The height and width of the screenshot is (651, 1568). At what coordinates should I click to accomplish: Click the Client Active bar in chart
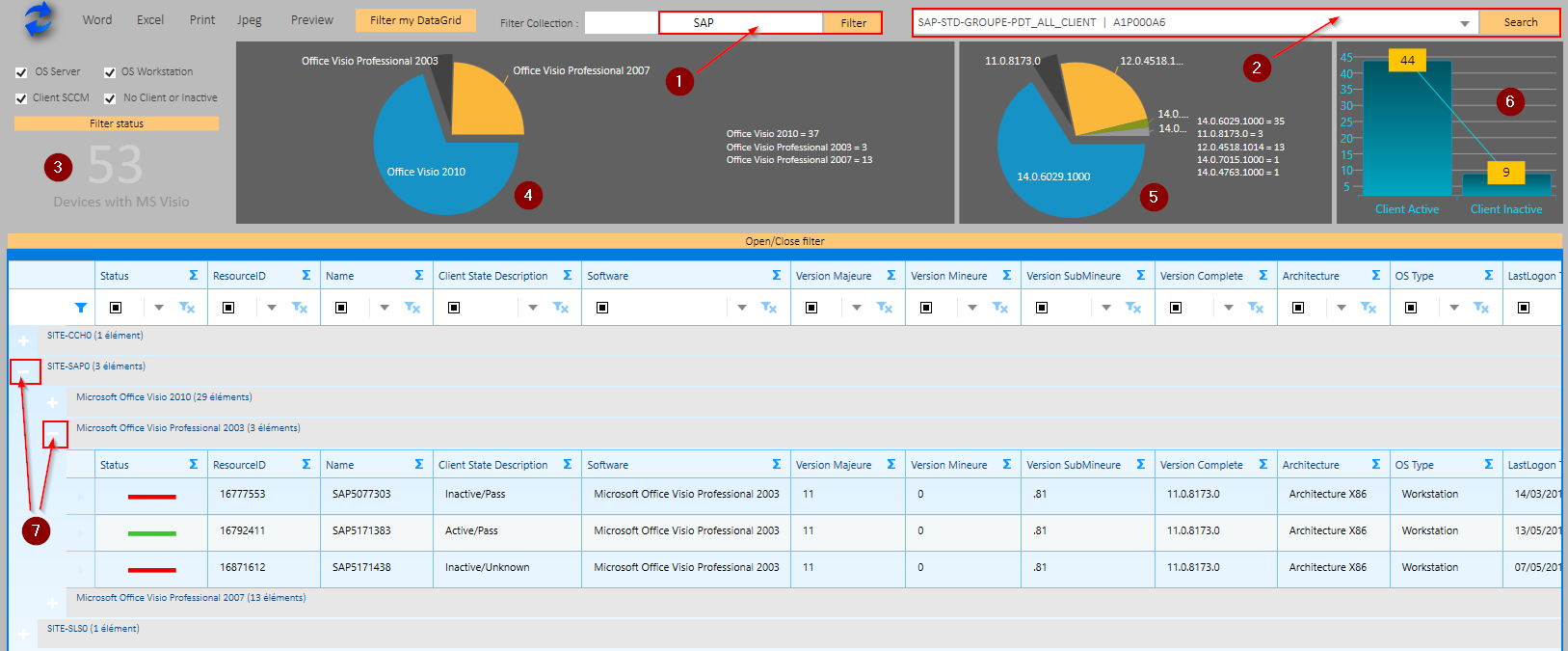pyautogui.click(x=1407, y=130)
